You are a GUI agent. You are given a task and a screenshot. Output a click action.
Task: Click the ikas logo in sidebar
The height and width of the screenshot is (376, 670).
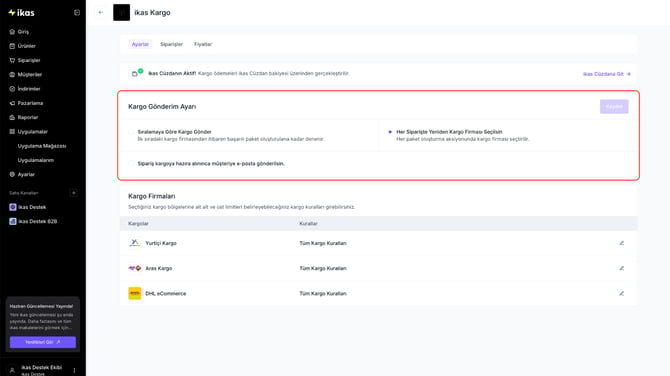pos(21,13)
